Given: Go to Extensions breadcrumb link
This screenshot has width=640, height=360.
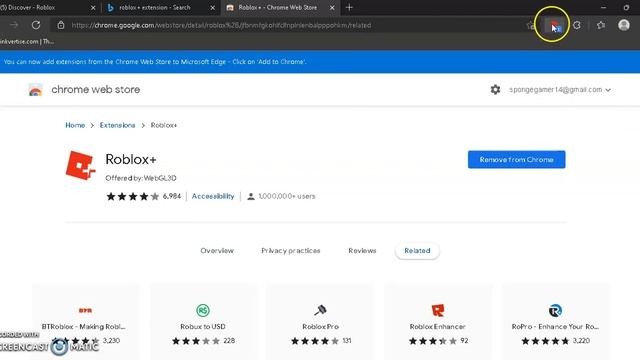Looking at the screenshot, I should click(x=118, y=125).
